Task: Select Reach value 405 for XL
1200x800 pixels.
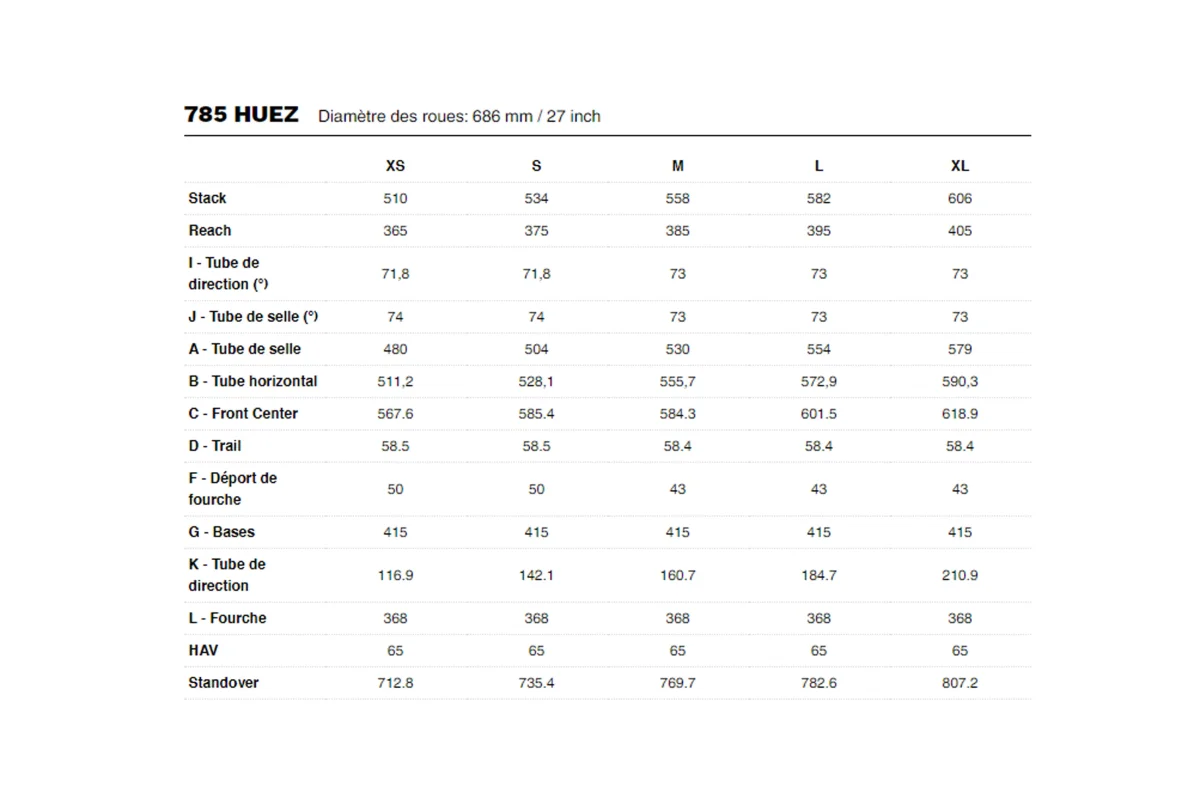Action: (960, 230)
